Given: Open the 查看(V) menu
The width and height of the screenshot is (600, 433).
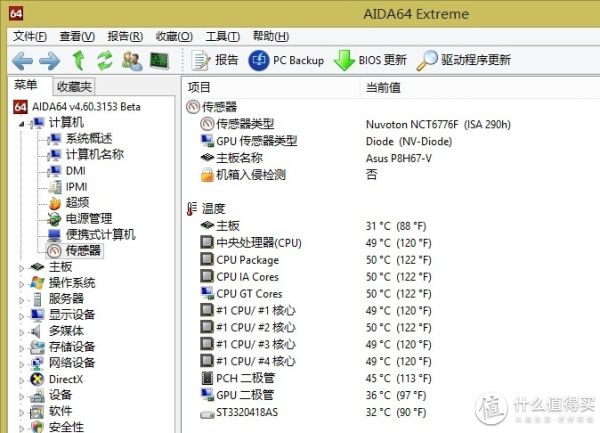Looking at the screenshot, I should pos(77,37).
